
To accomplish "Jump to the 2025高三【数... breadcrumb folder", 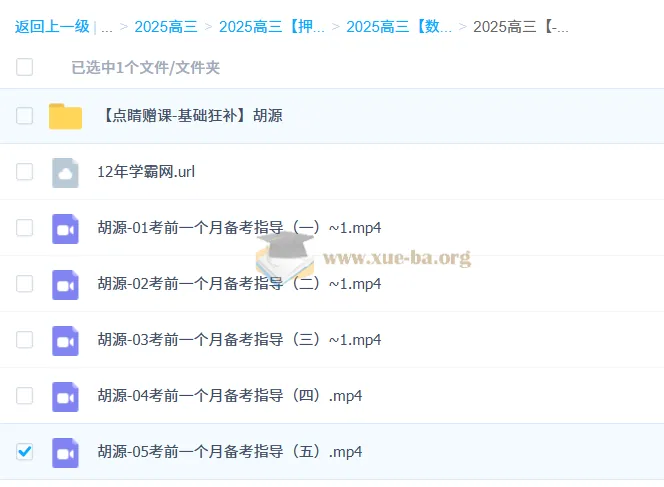I will point(398,27).
